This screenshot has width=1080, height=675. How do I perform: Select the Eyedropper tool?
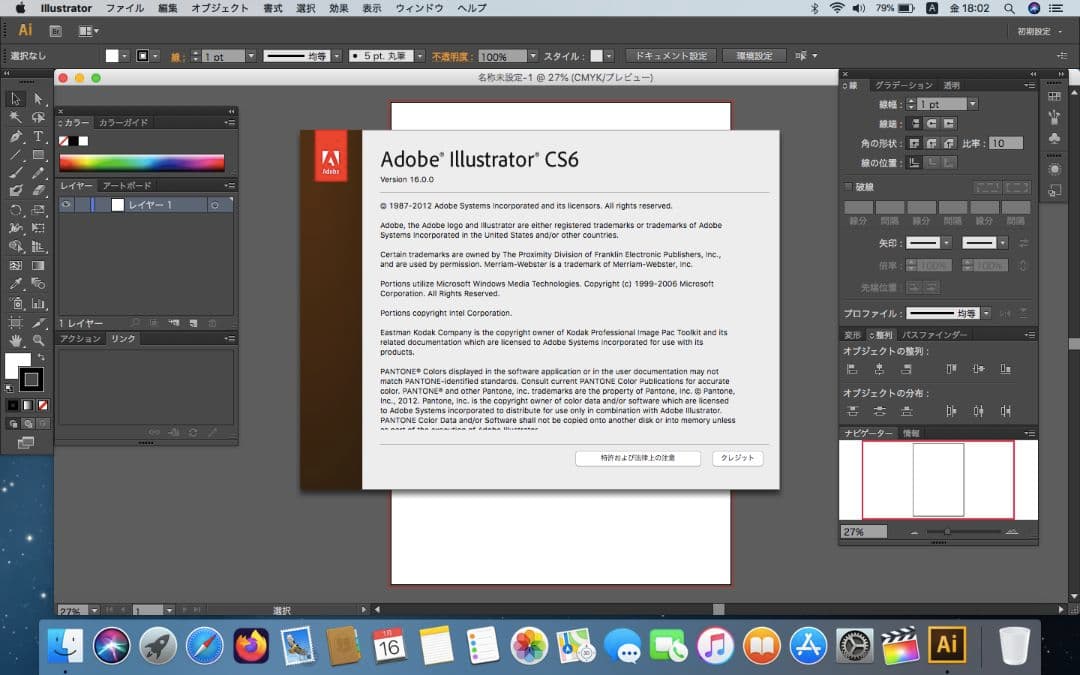16,284
